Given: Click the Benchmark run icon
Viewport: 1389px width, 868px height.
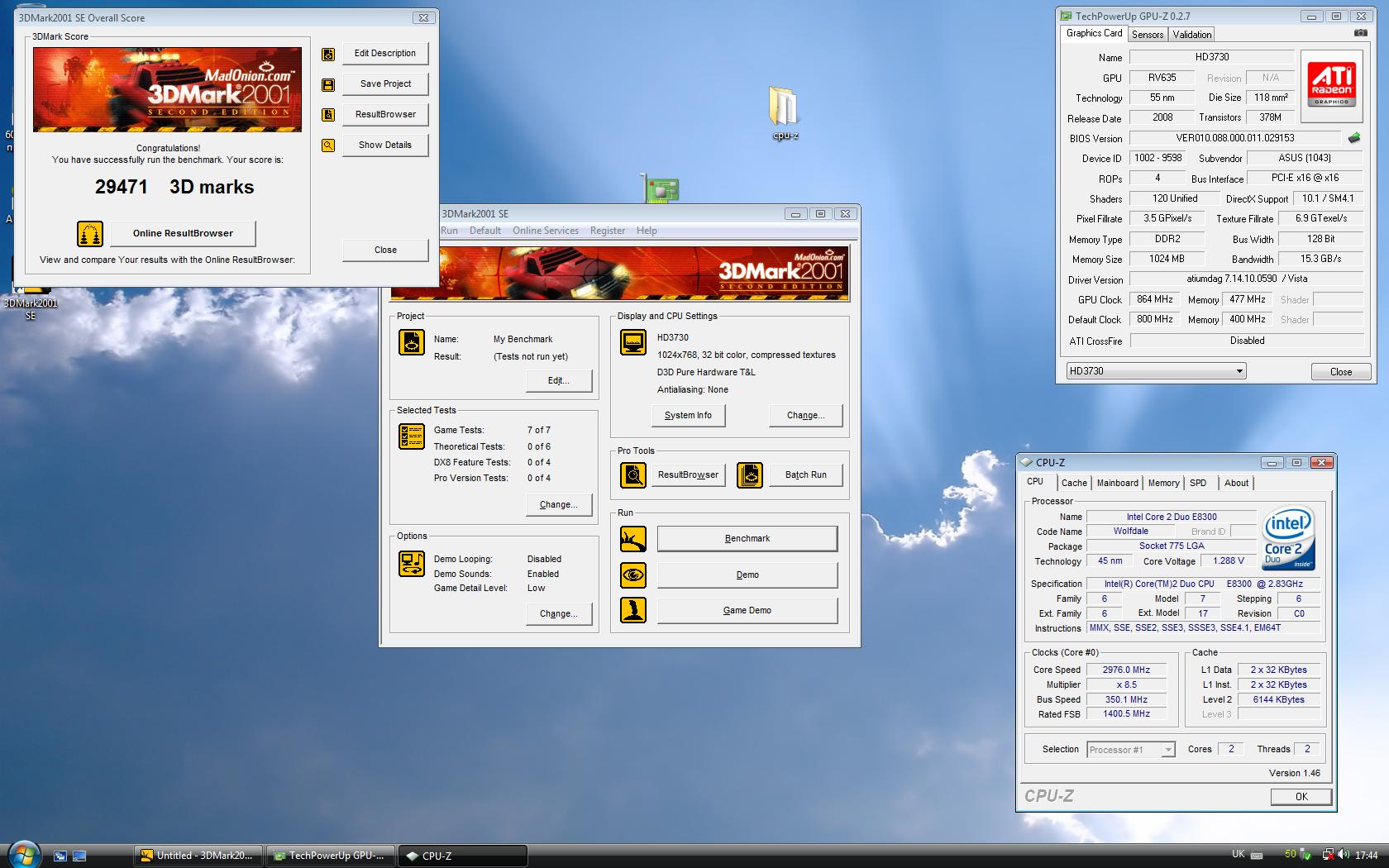Looking at the screenshot, I should coord(633,539).
